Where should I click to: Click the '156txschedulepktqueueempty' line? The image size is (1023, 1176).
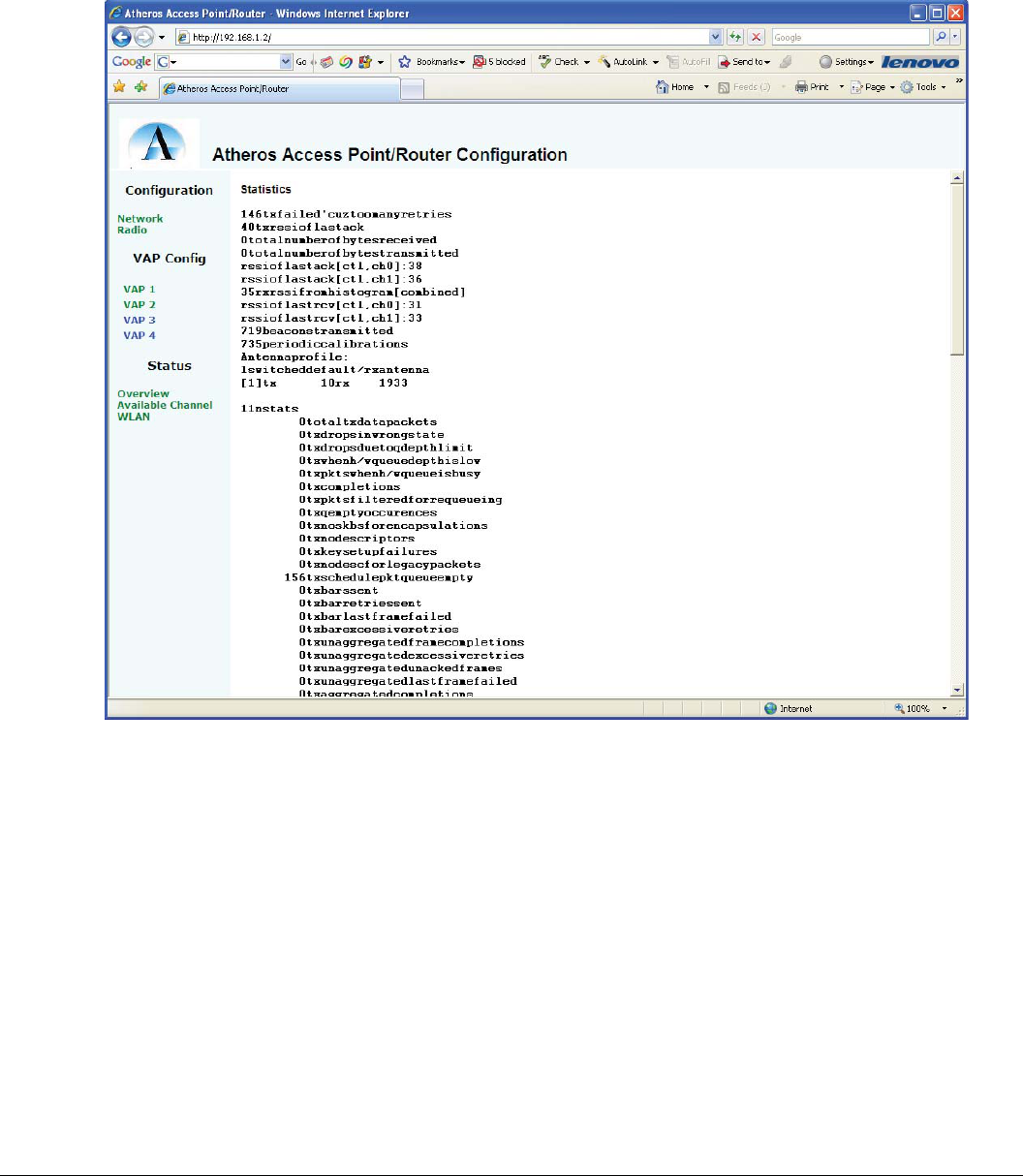click(379, 577)
